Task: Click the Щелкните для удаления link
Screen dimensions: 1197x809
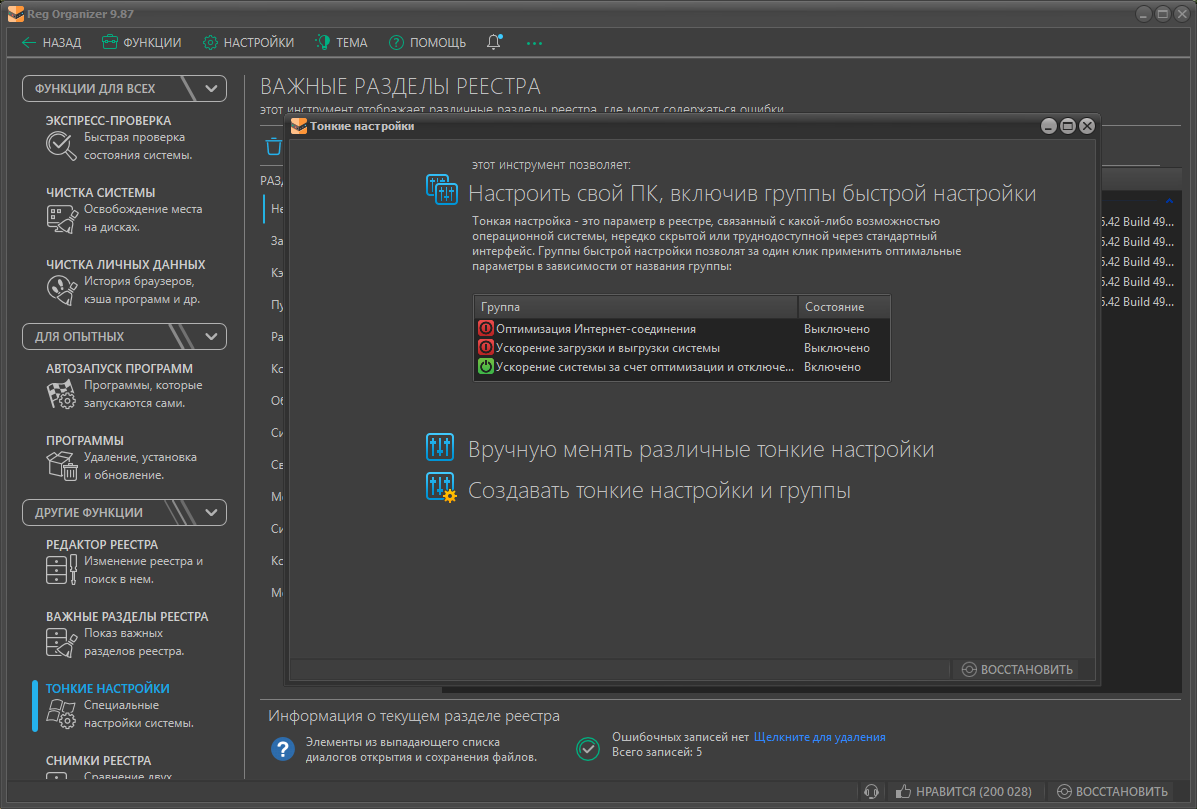Action: coord(819,737)
